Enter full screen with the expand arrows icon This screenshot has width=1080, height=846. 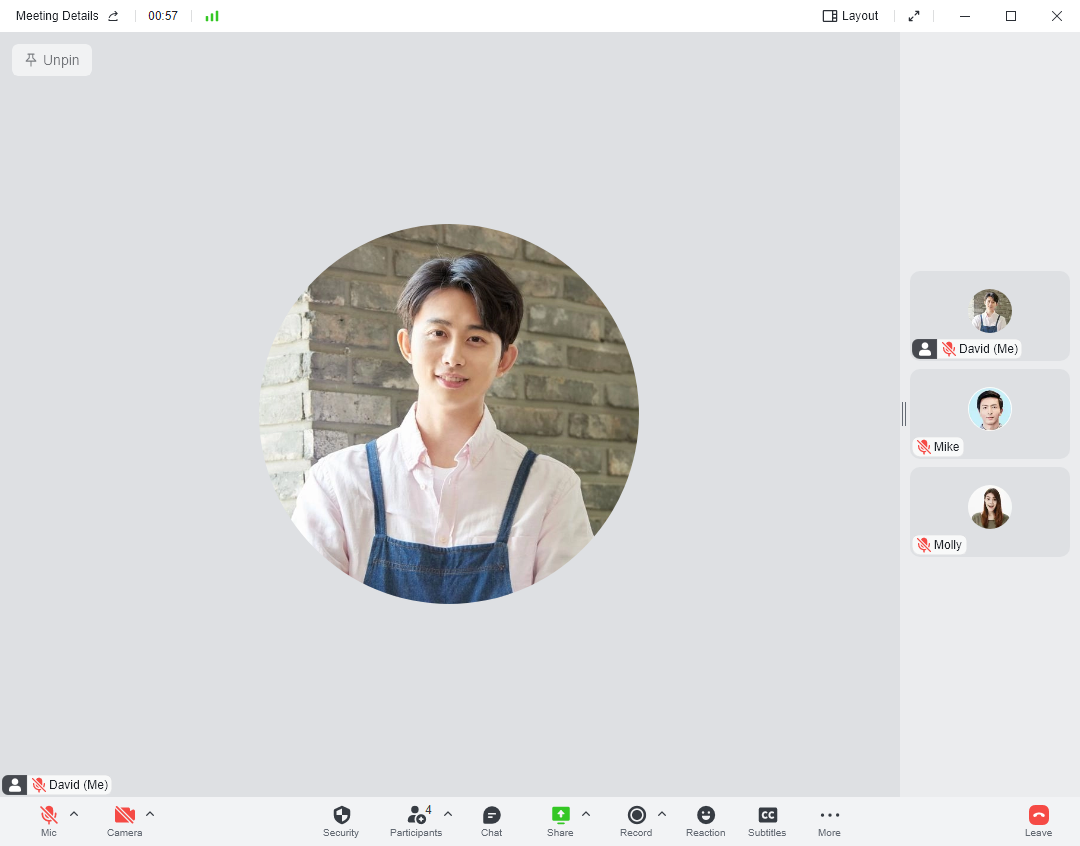[914, 16]
